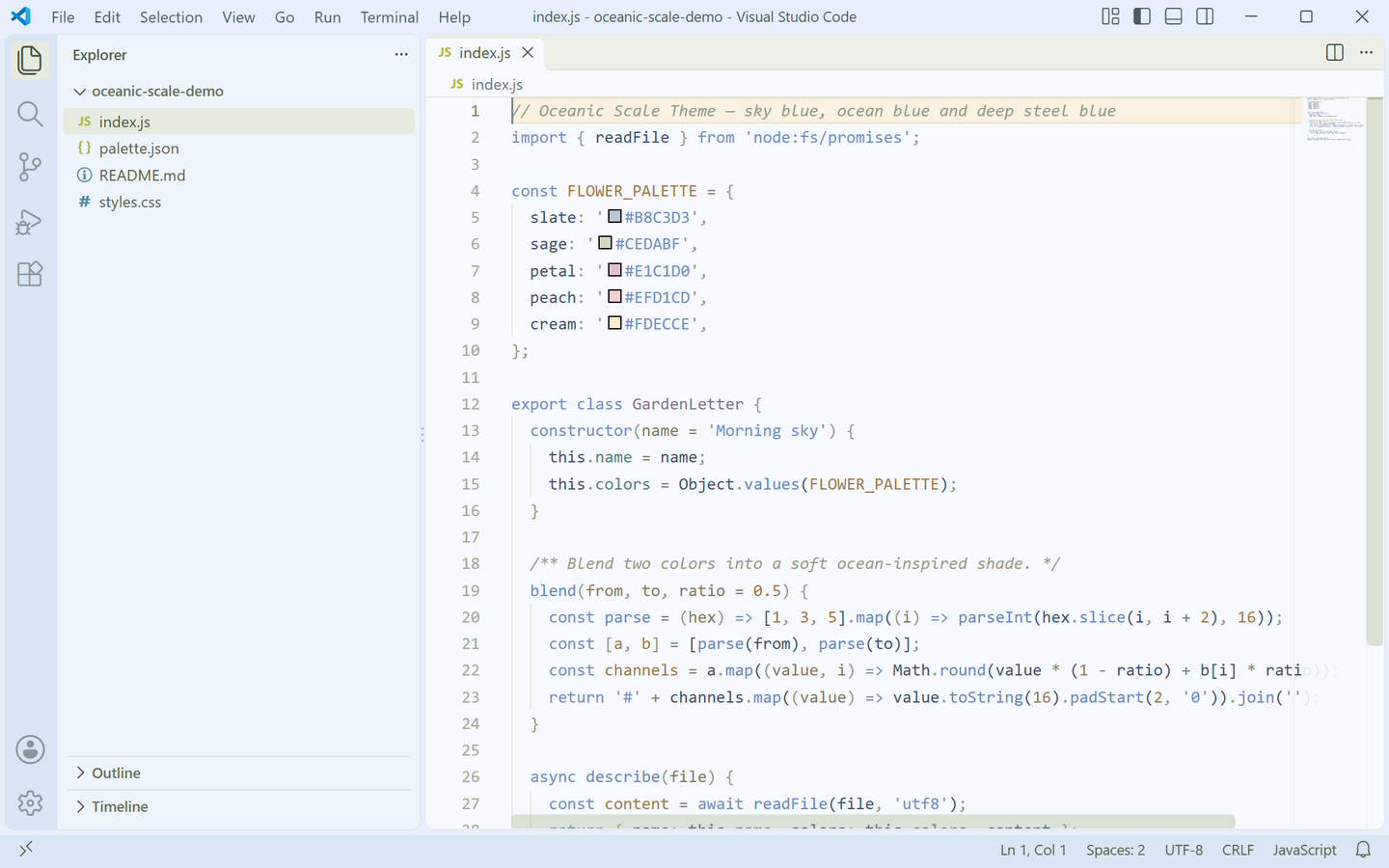Click the Customize Layout icon
This screenshot has height=868, width=1389.
pos(1110,16)
